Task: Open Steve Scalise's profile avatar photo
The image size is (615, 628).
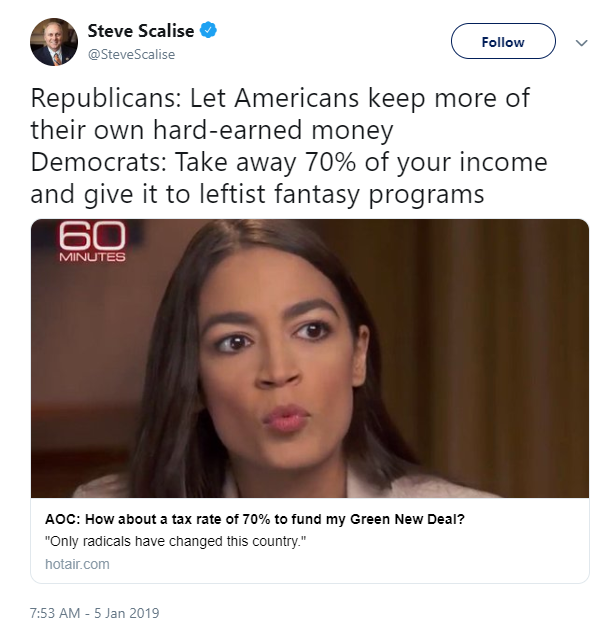Action: pyautogui.click(x=54, y=42)
